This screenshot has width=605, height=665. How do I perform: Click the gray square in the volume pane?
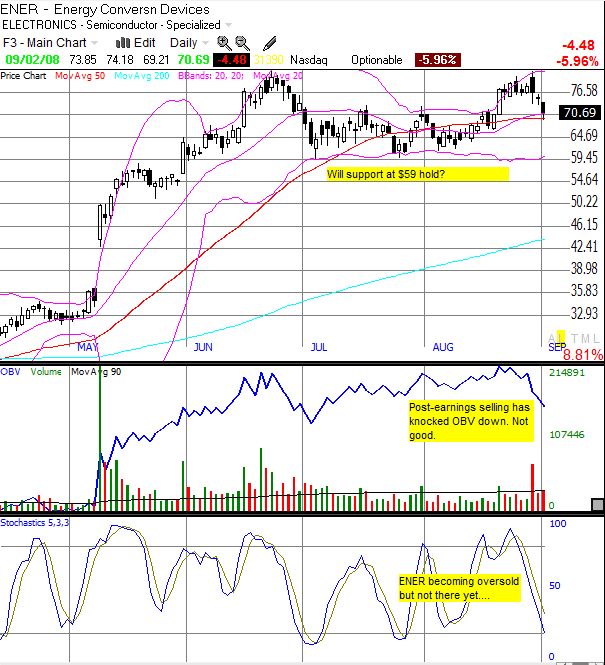tap(597, 505)
